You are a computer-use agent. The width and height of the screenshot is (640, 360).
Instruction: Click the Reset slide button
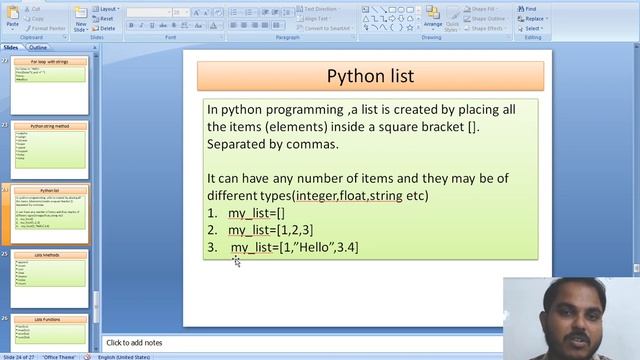click(103, 19)
